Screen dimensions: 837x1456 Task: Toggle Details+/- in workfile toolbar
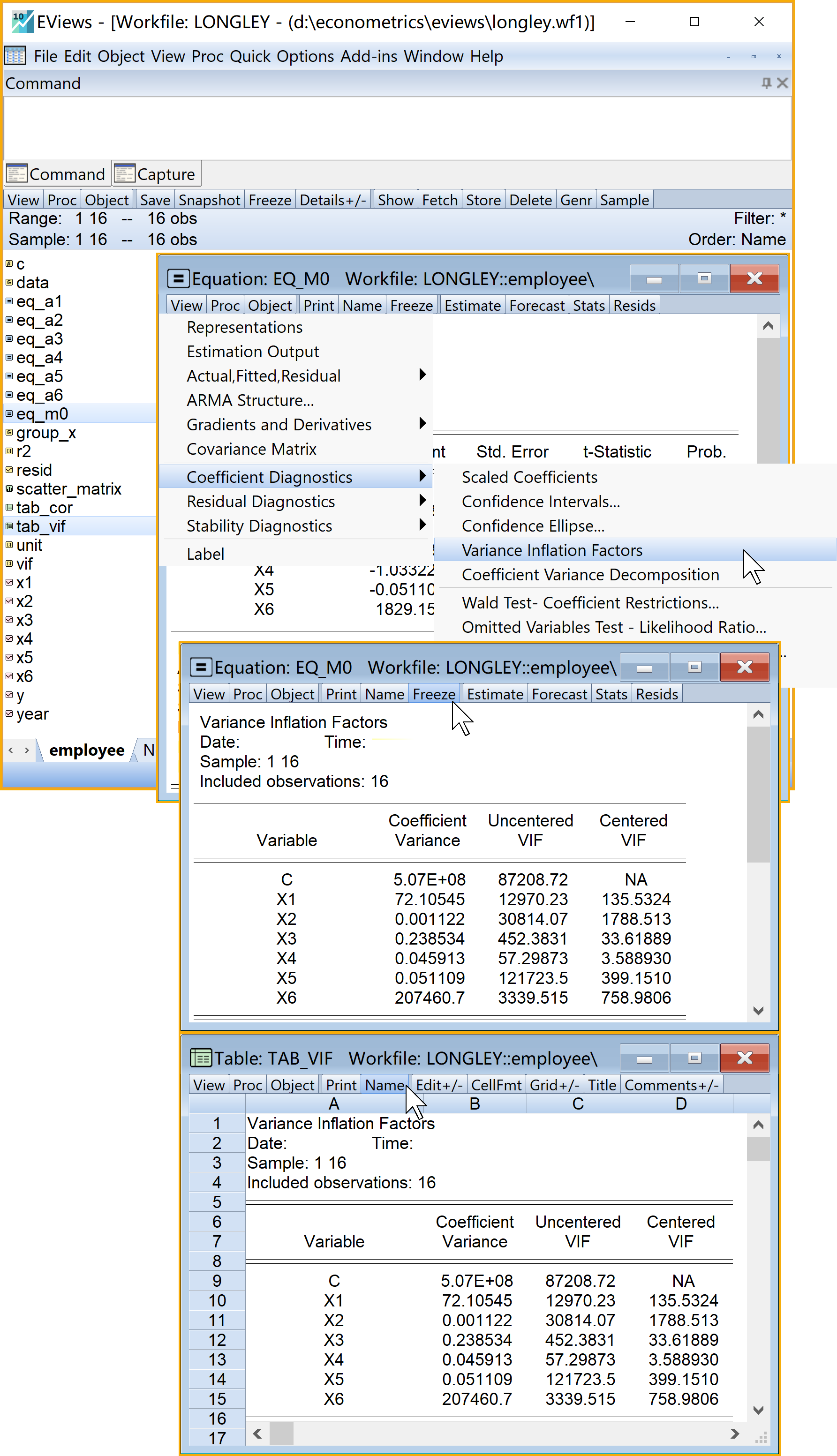(332, 200)
